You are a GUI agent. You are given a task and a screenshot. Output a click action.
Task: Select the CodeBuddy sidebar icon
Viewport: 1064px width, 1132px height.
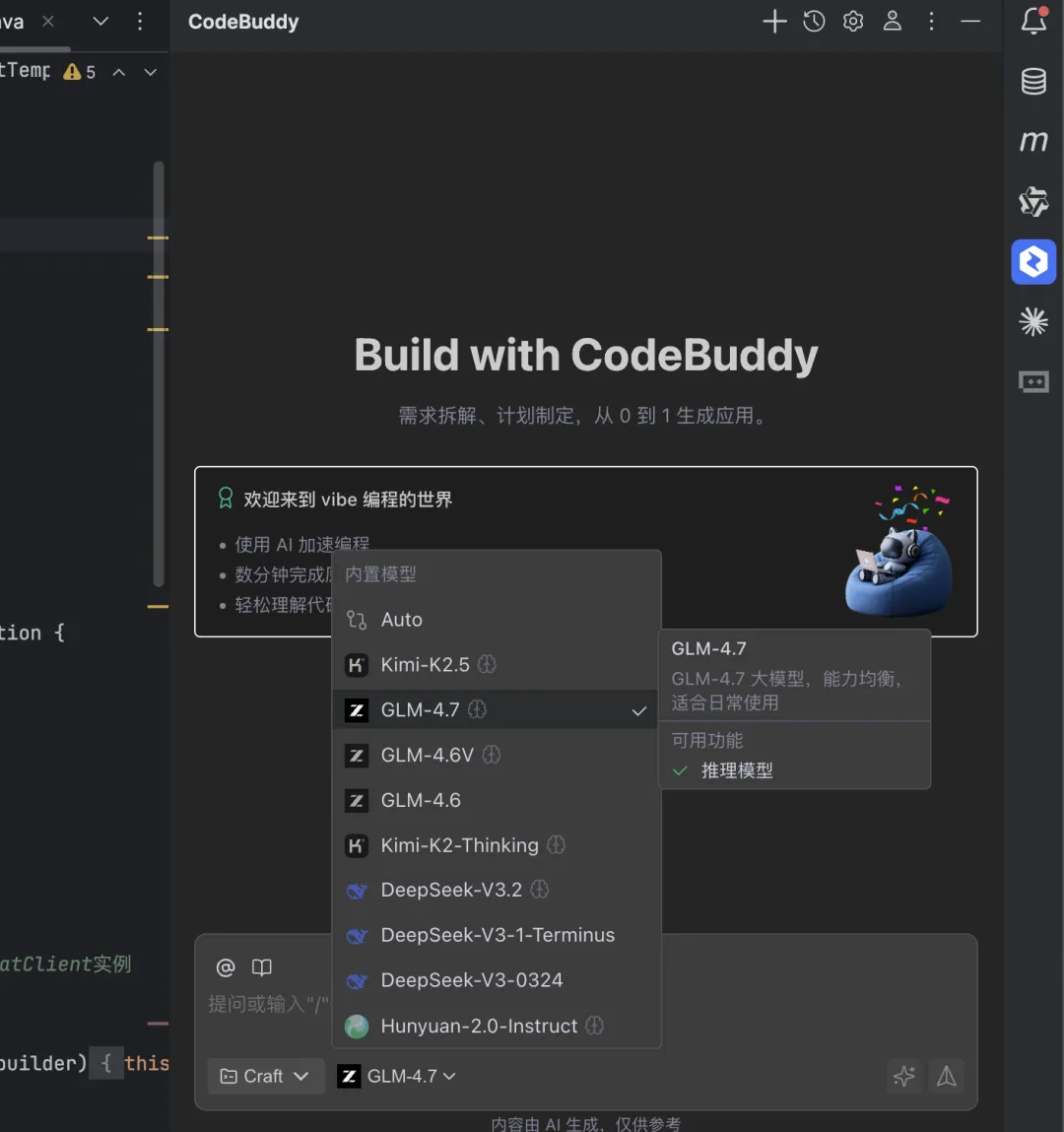[x=1033, y=261]
